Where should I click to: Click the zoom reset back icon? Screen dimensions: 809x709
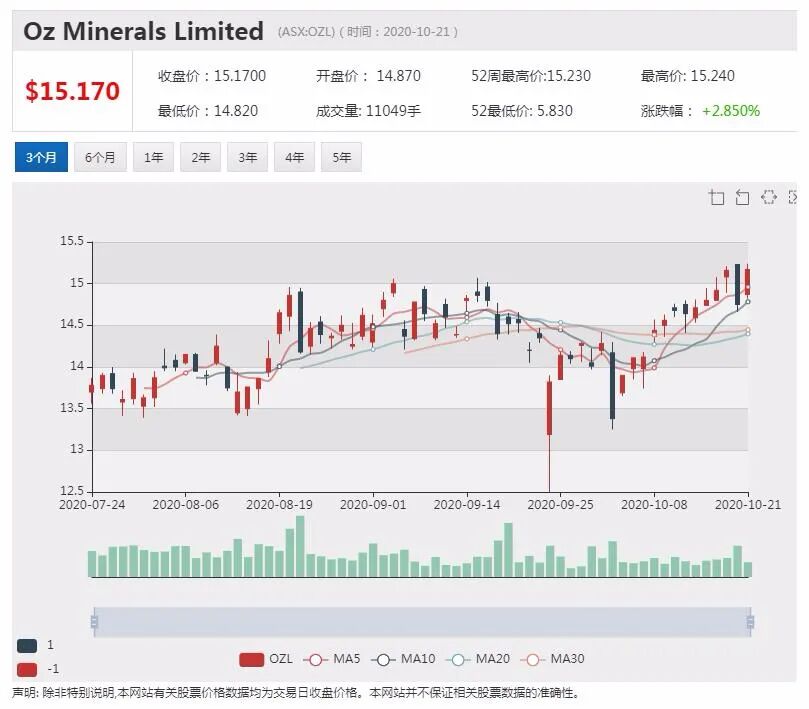click(742, 197)
